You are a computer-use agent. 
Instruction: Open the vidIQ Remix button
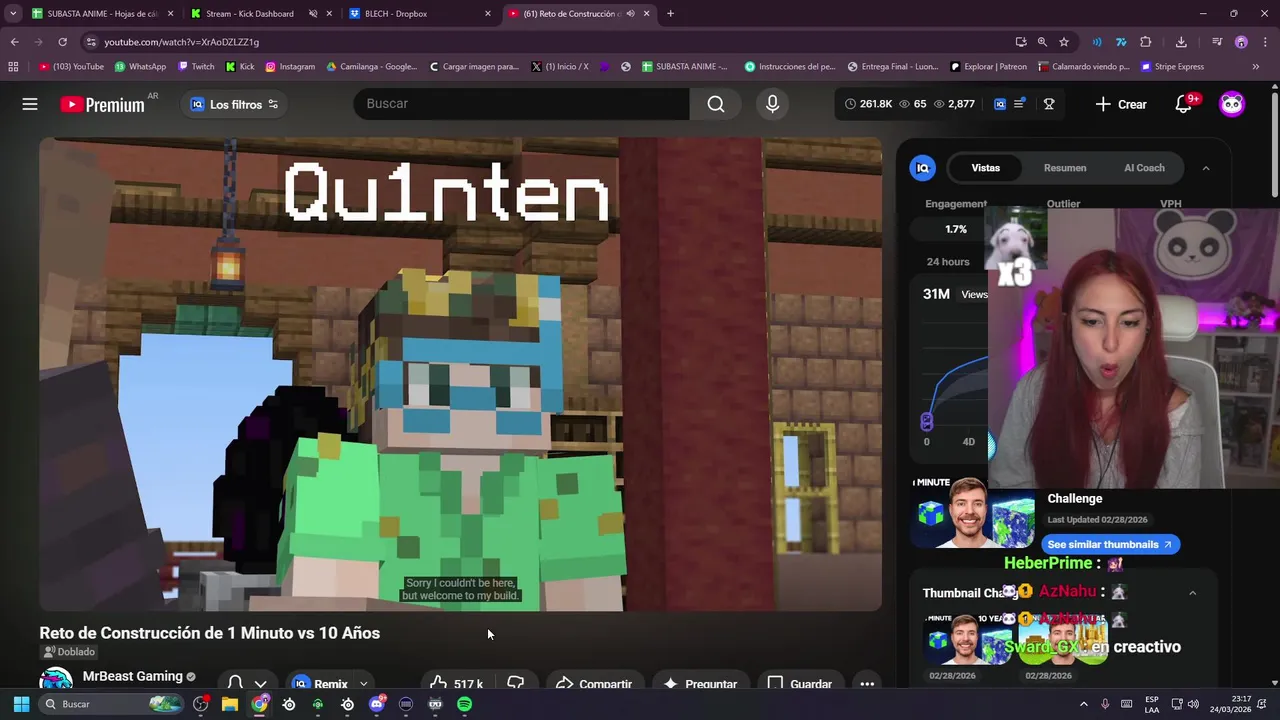pyautogui.click(x=320, y=684)
